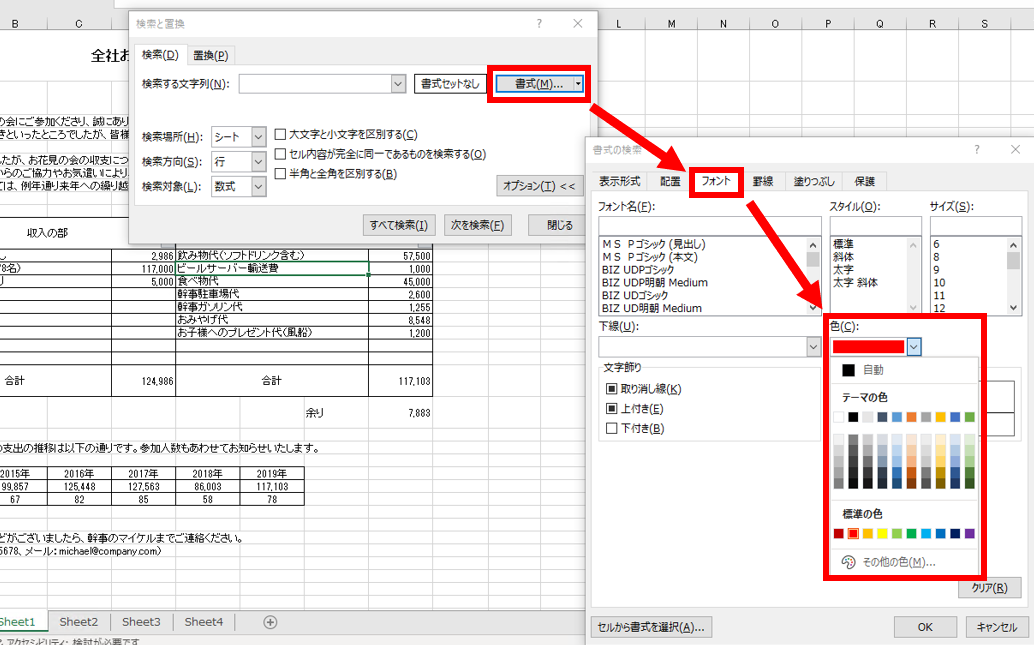
Task: Open the 検索対象 dropdown showing 数式
Action: point(259,187)
